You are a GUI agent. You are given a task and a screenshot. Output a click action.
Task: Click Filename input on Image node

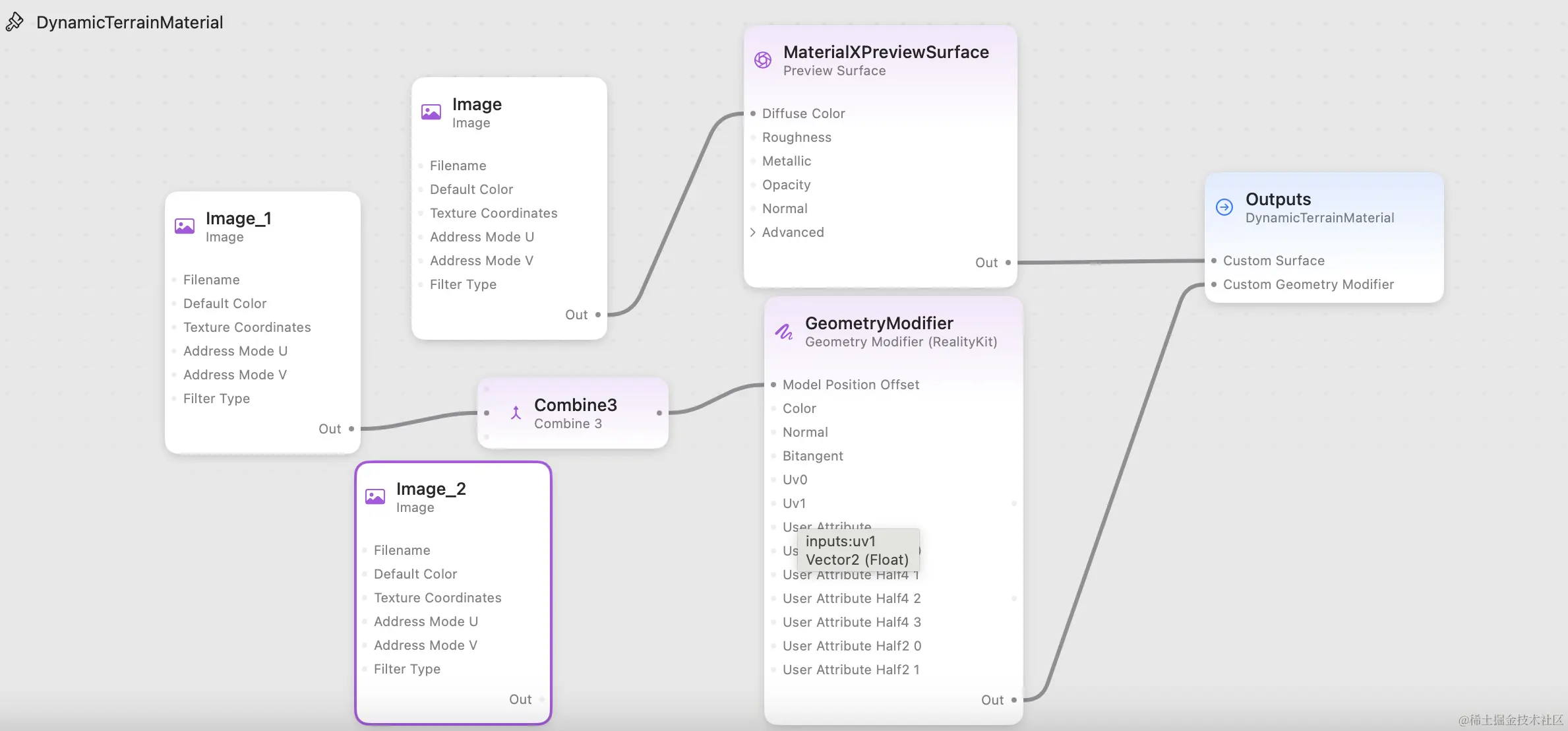pos(421,166)
